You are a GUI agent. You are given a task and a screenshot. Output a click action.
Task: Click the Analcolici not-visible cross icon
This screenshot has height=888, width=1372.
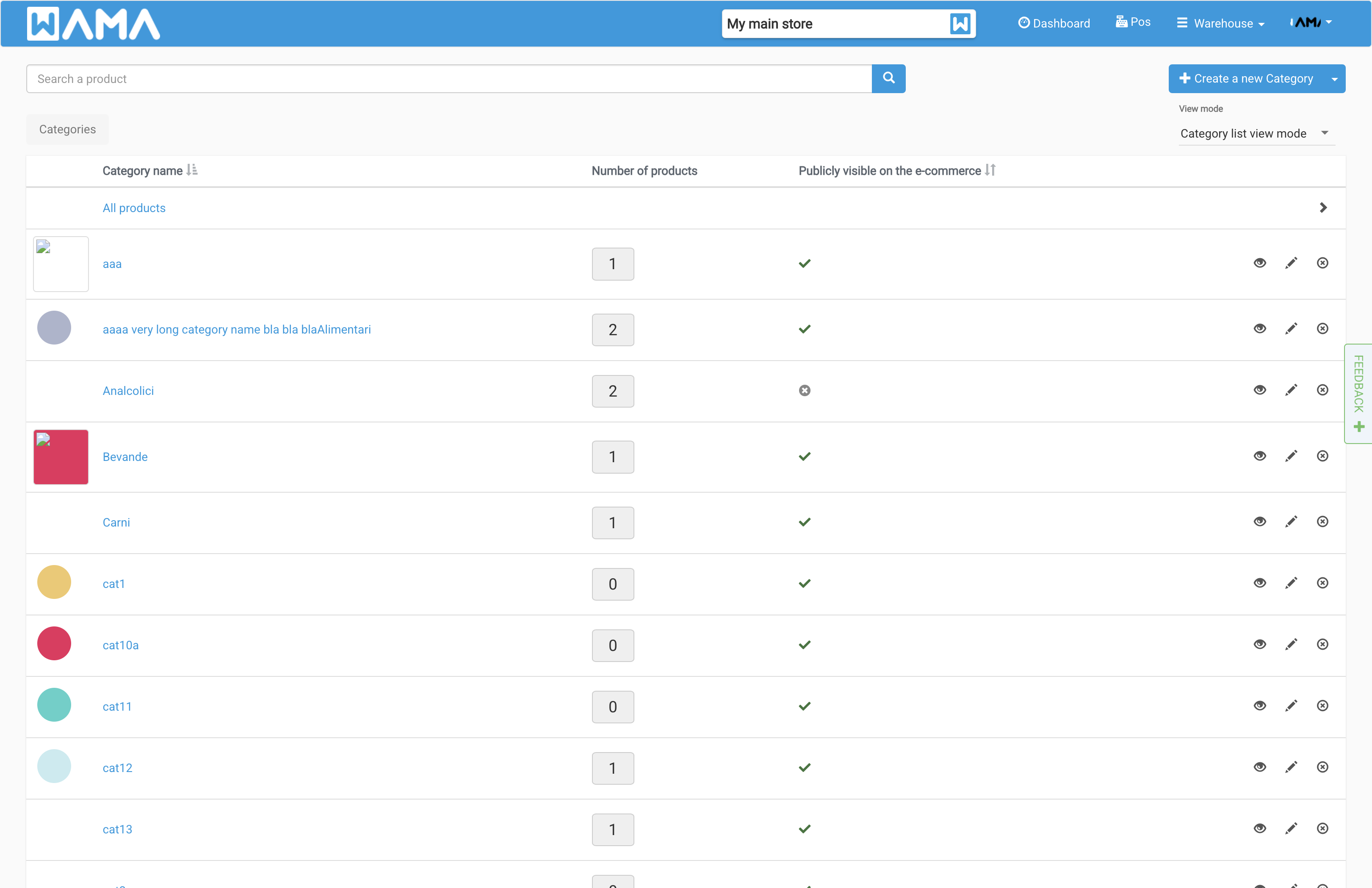click(x=805, y=391)
